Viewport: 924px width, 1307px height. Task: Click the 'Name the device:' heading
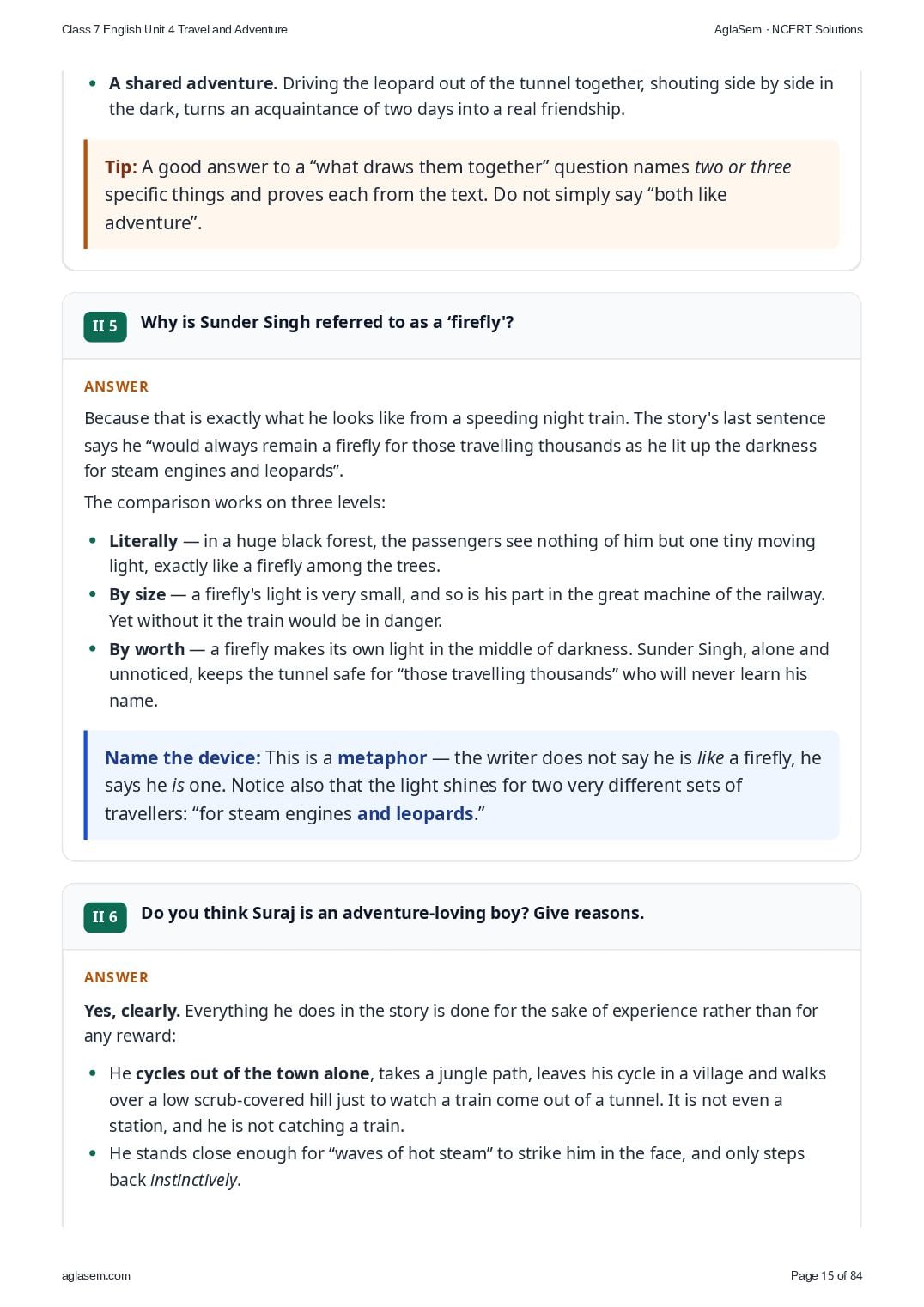(x=182, y=757)
